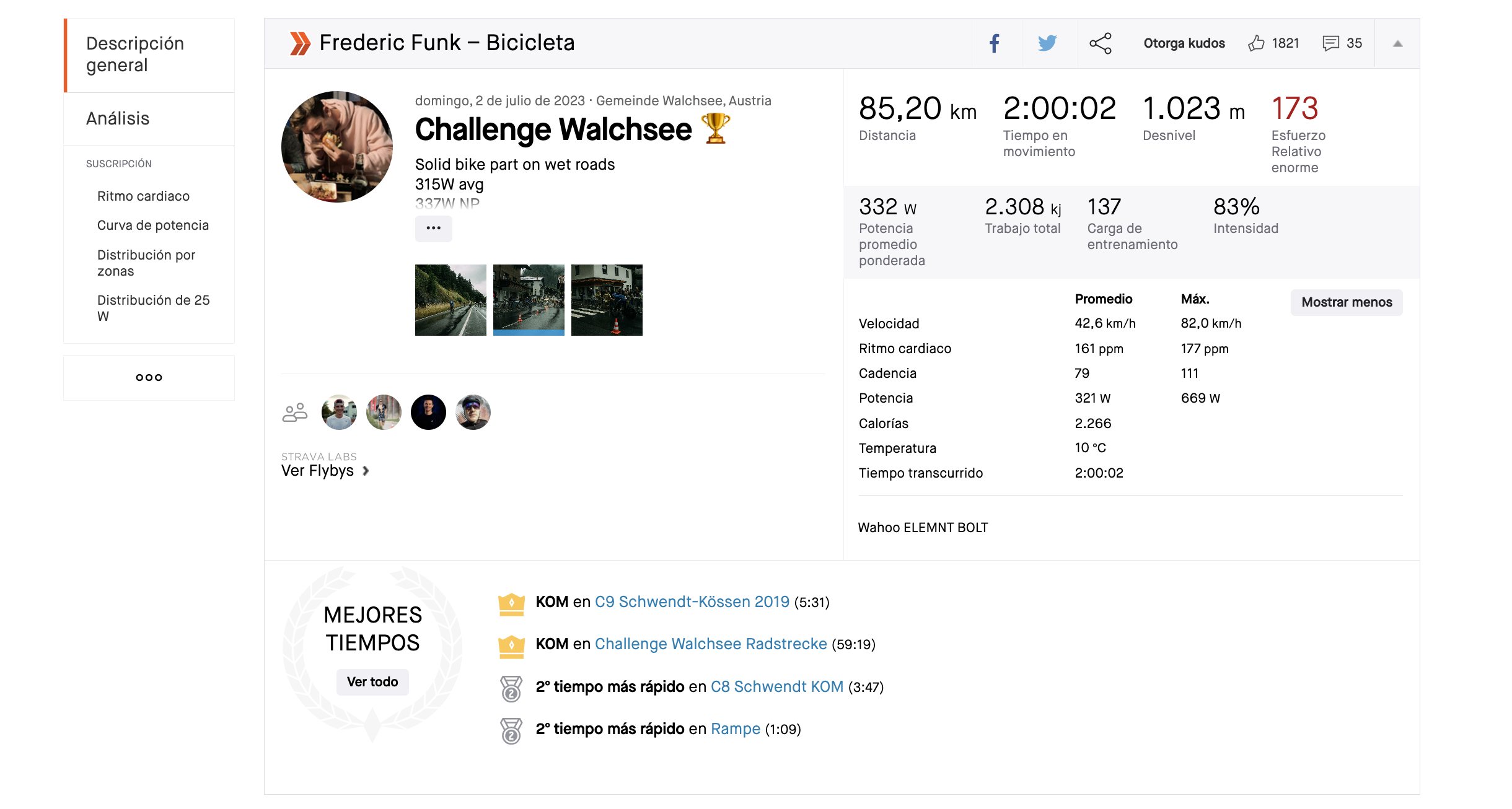Share activity on Twitter
Screen dimensions: 1512x809
point(1047,43)
